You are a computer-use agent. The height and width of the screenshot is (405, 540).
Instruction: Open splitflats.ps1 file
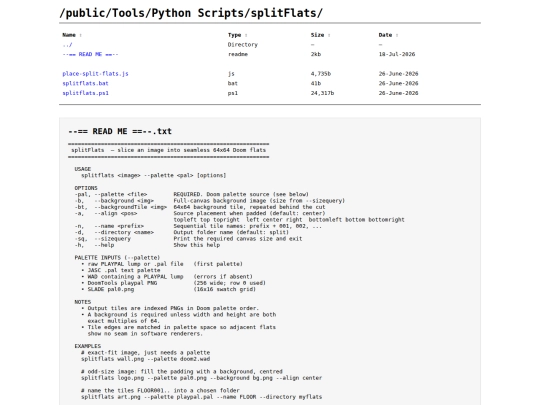point(85,93)
